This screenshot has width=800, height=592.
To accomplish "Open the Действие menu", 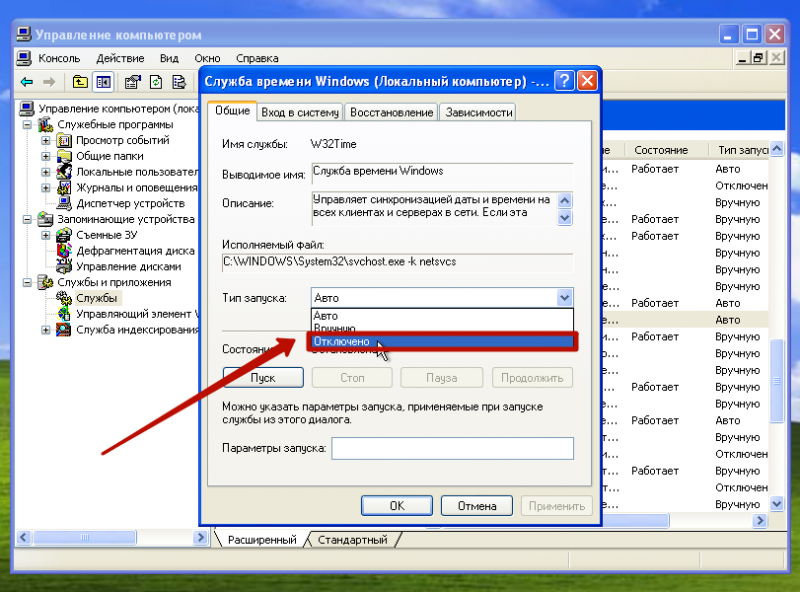I will 120,58.
